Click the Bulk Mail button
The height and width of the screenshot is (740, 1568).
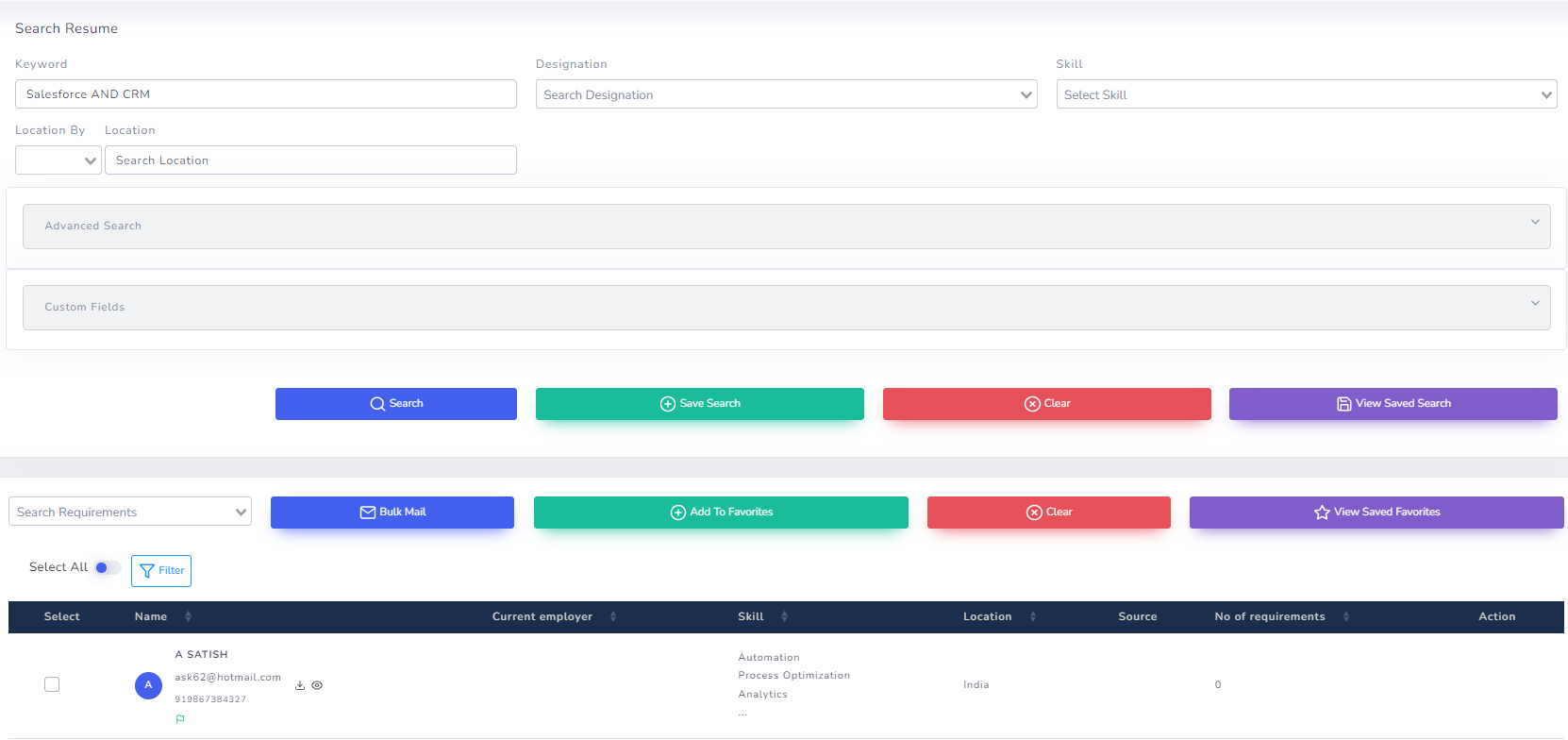392,513
